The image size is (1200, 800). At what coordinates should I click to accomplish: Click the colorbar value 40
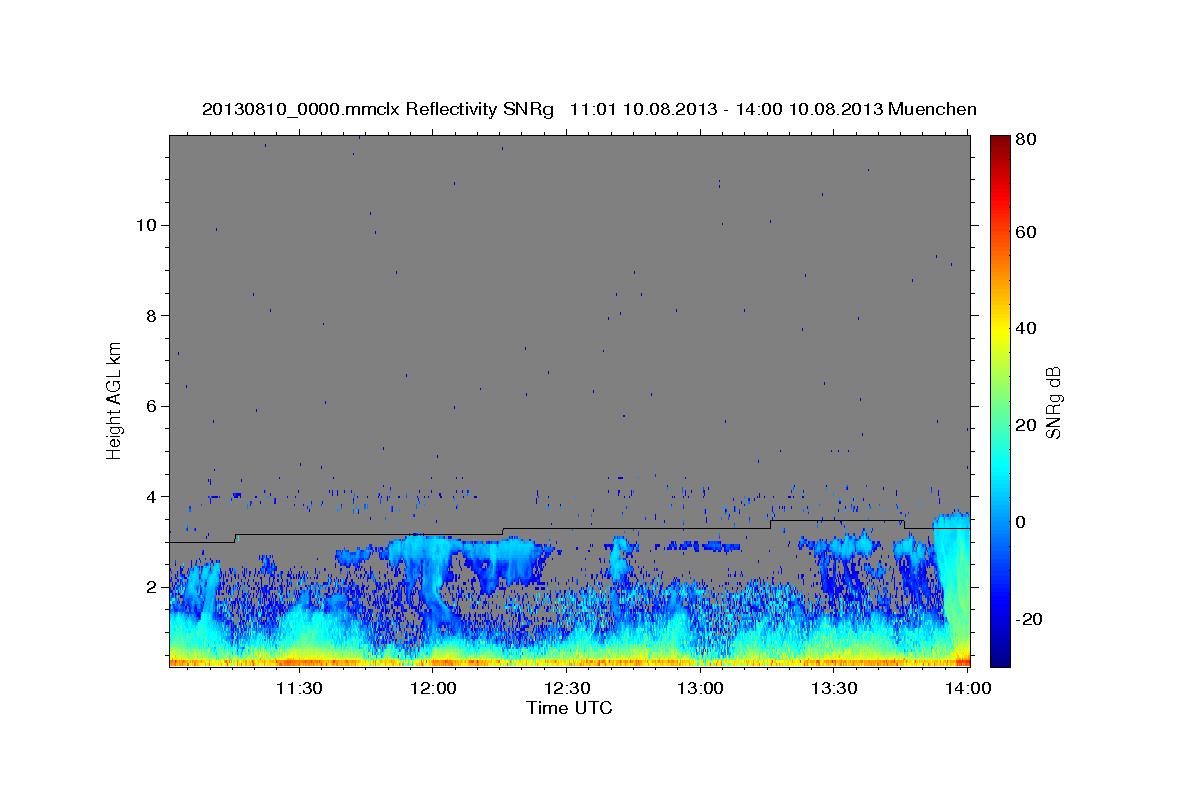point(1027,328)
